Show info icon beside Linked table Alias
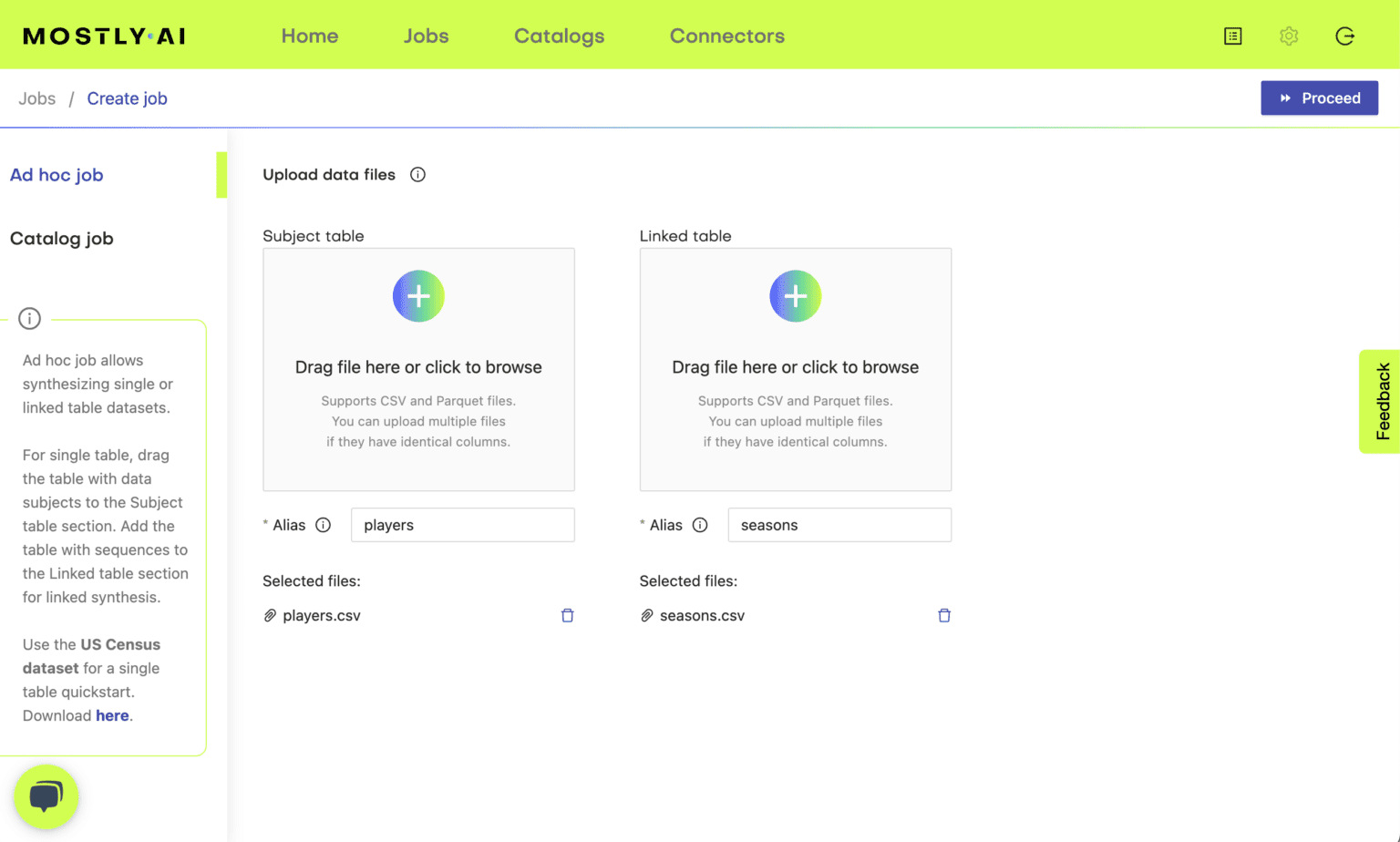The width and height of the screenshot is (1400, 842). [x=700, y=525]
